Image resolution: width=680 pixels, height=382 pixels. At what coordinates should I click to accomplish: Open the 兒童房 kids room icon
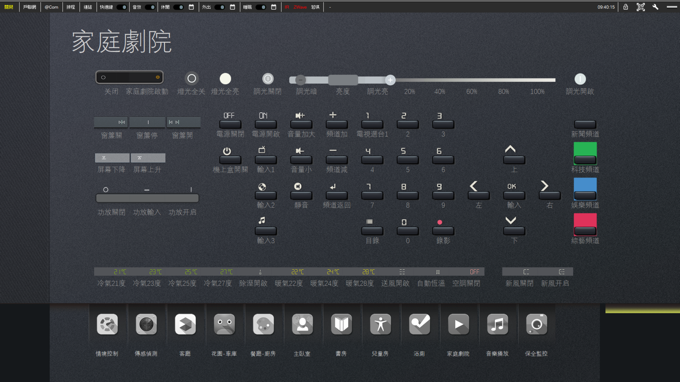(380, 324)
